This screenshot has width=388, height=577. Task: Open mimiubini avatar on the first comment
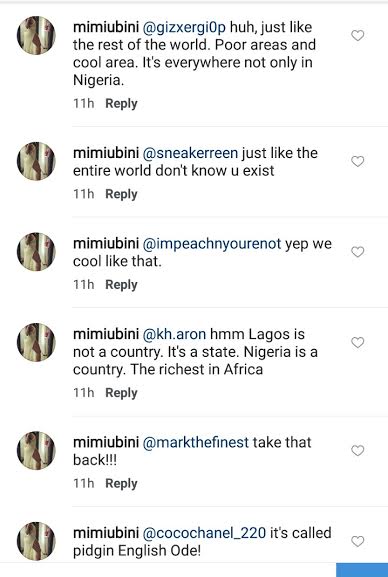pos(36,35)
